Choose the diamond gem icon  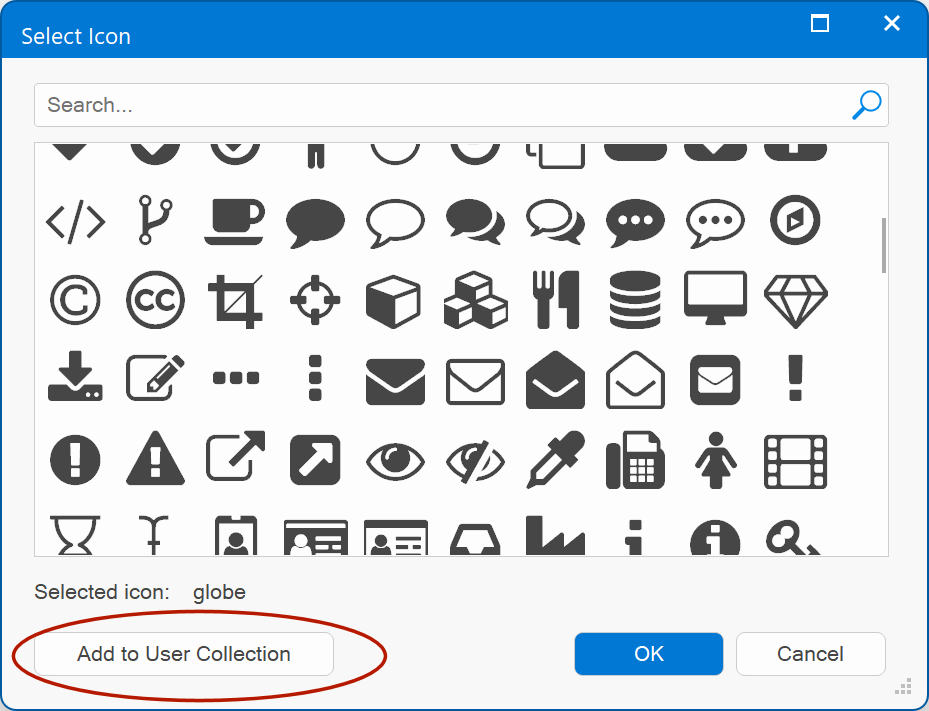(x=795, y=299)
